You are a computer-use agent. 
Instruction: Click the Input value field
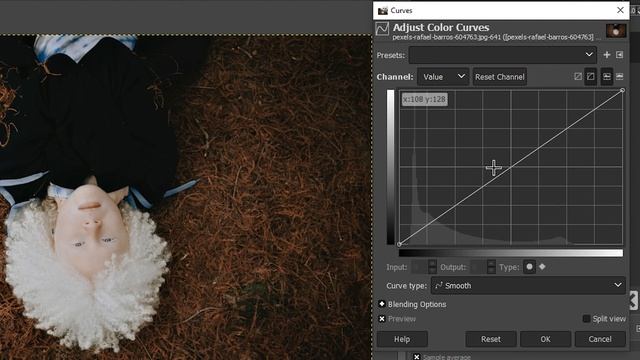tap(419, 267)
